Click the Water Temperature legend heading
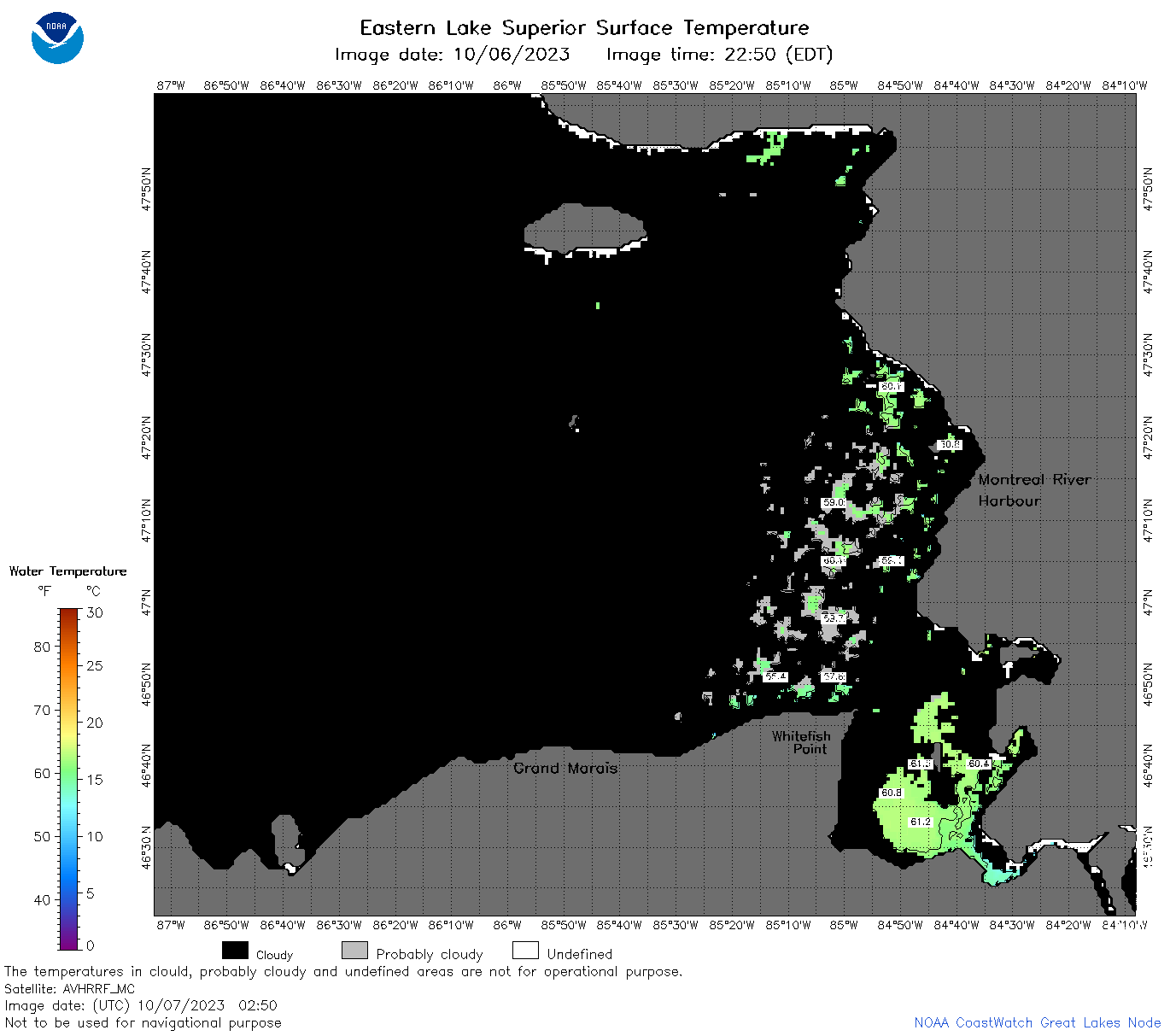Screen dimensions: 1170x1036 [x=67, y=571]
